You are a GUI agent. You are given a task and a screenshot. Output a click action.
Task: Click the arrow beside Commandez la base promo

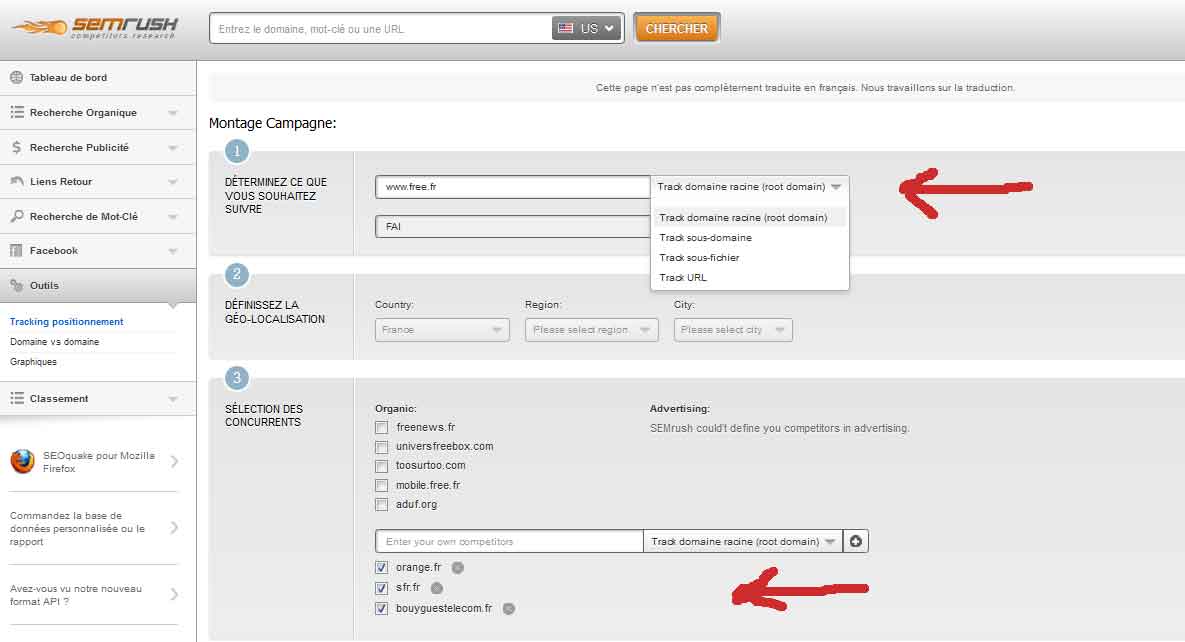pyautogui.click(x=175, y=527)
